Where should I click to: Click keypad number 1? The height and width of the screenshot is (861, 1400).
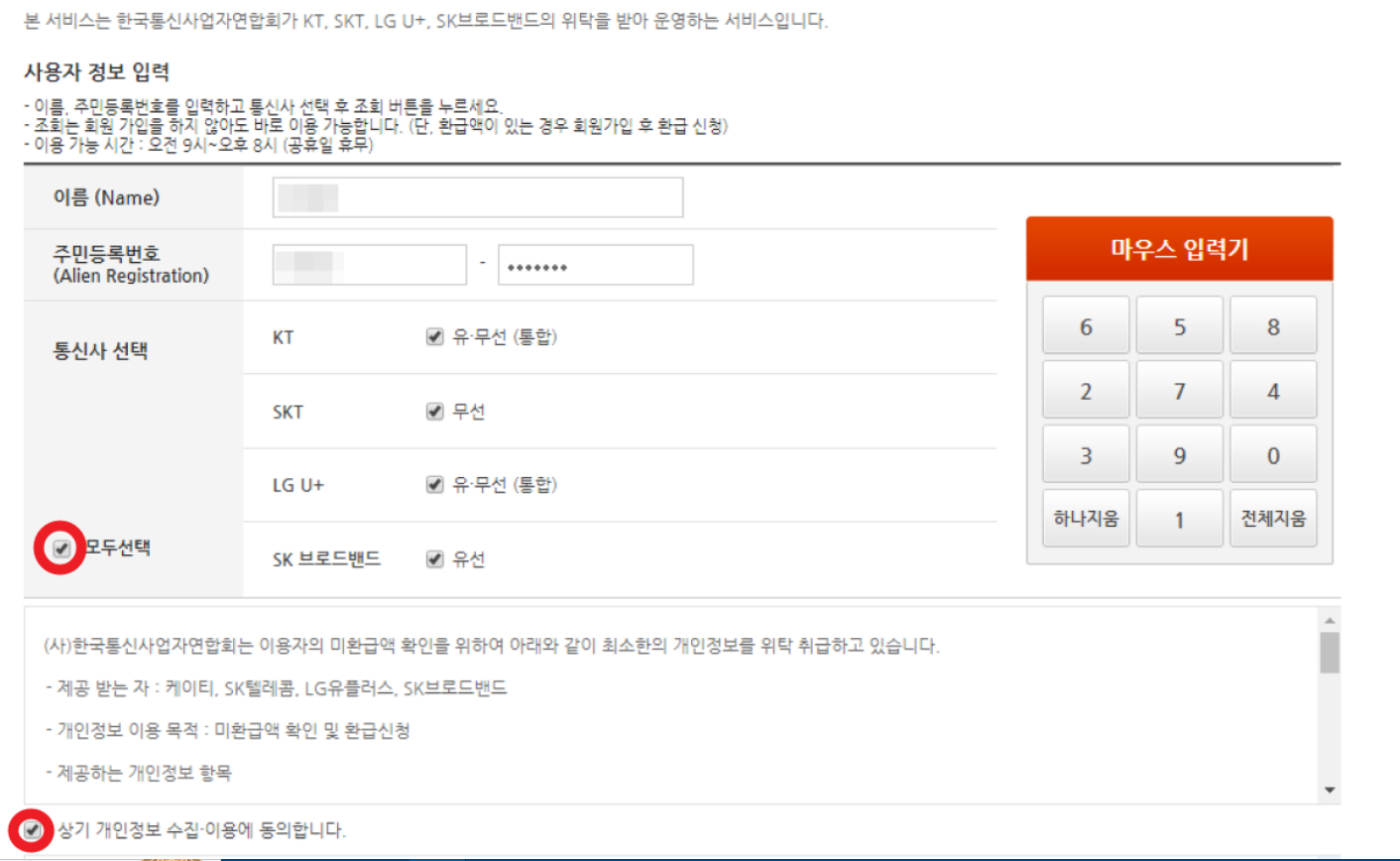click(x=1180, y=519)
